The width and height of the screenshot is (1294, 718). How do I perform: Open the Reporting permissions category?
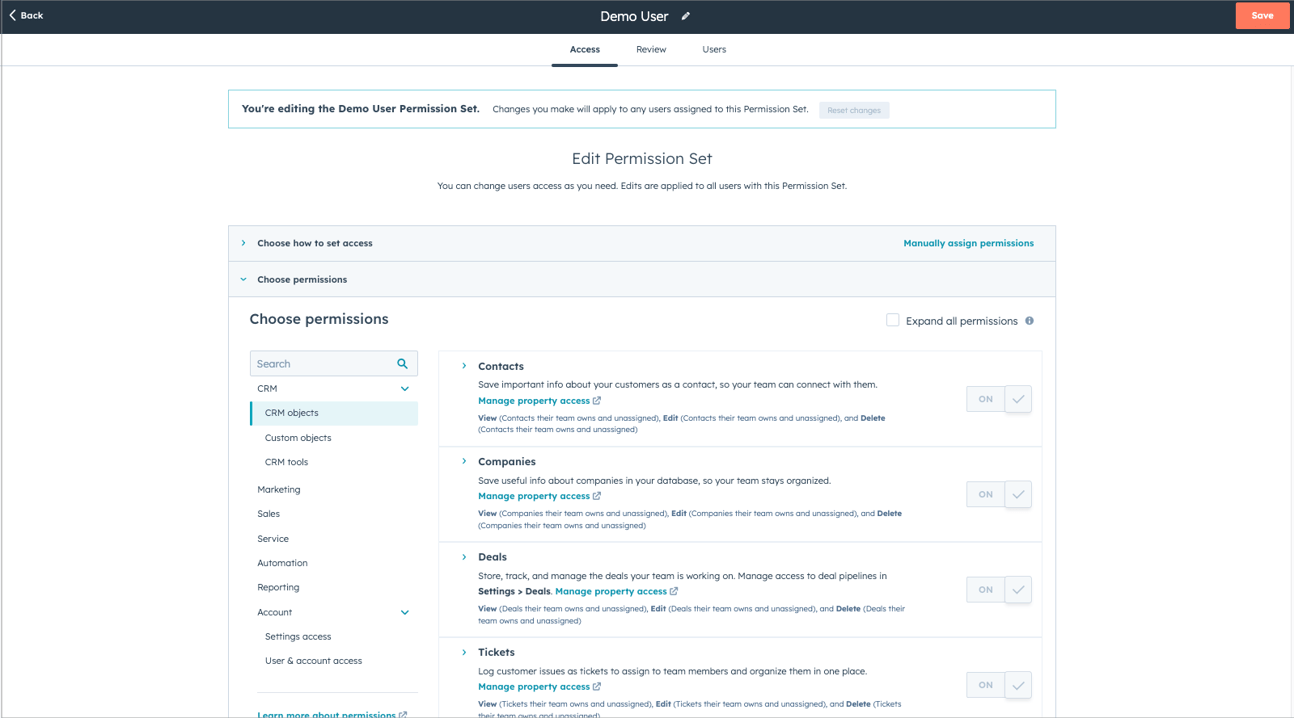pyautogui.click(x=278, y=587)
